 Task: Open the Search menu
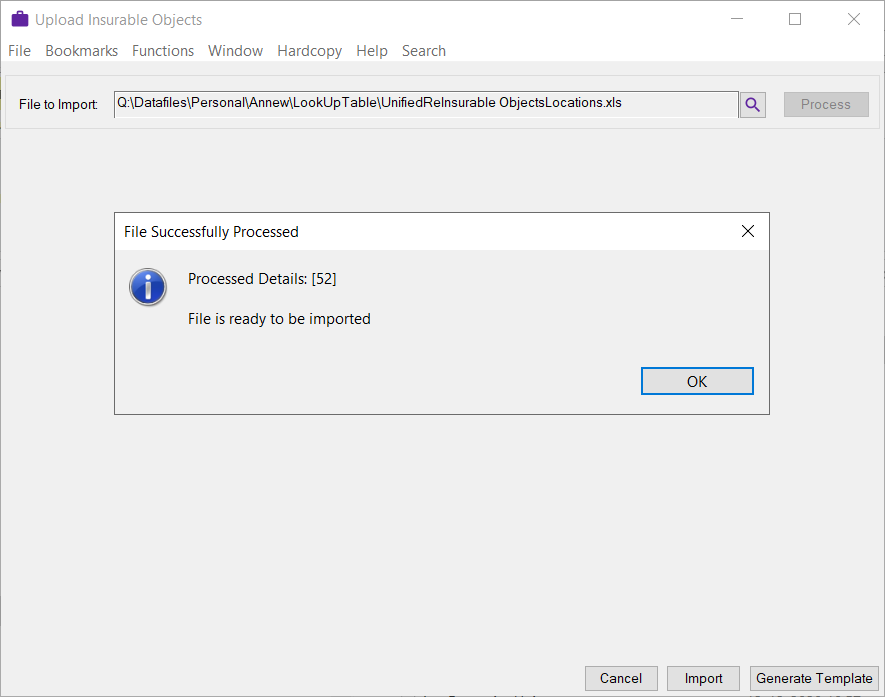(x=423, y=51)
